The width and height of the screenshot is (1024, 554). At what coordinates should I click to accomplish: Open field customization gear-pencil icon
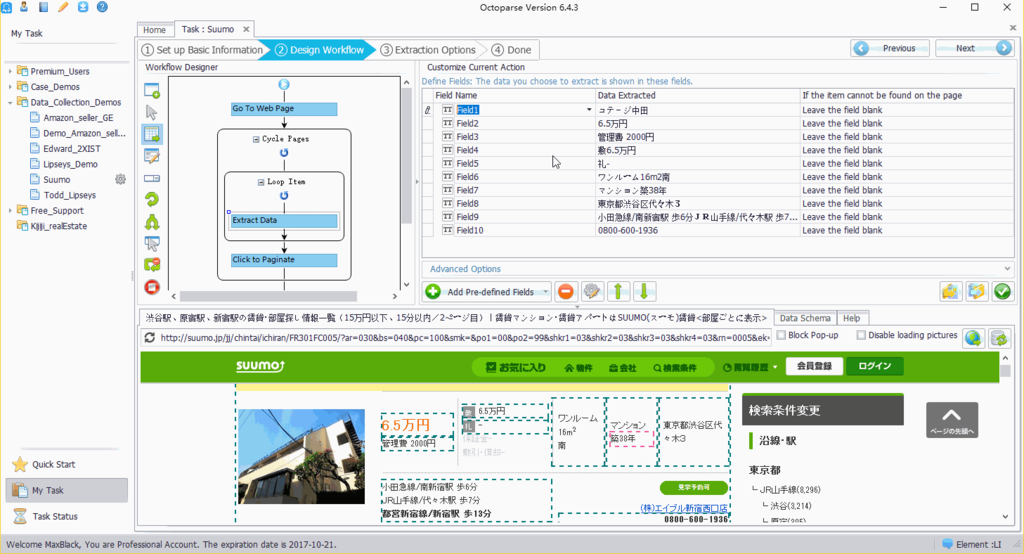coord(592,292)
